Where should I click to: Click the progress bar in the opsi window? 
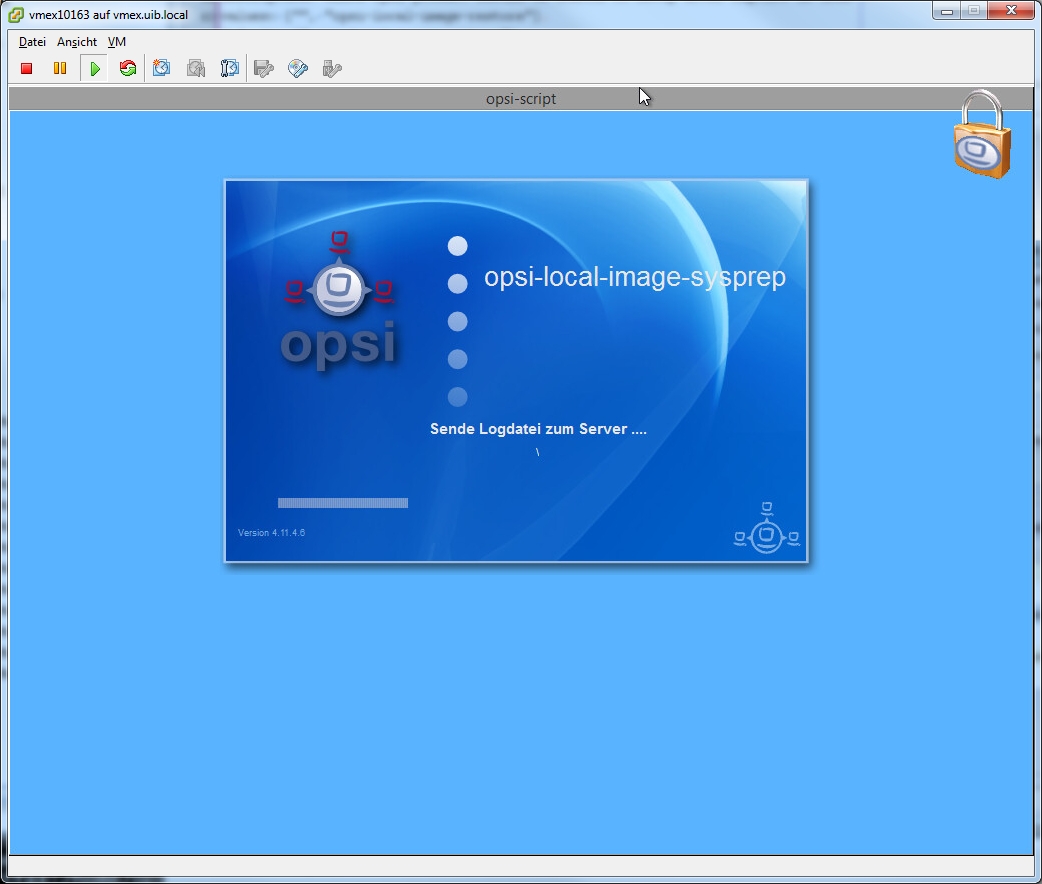(x=343, y=503)
